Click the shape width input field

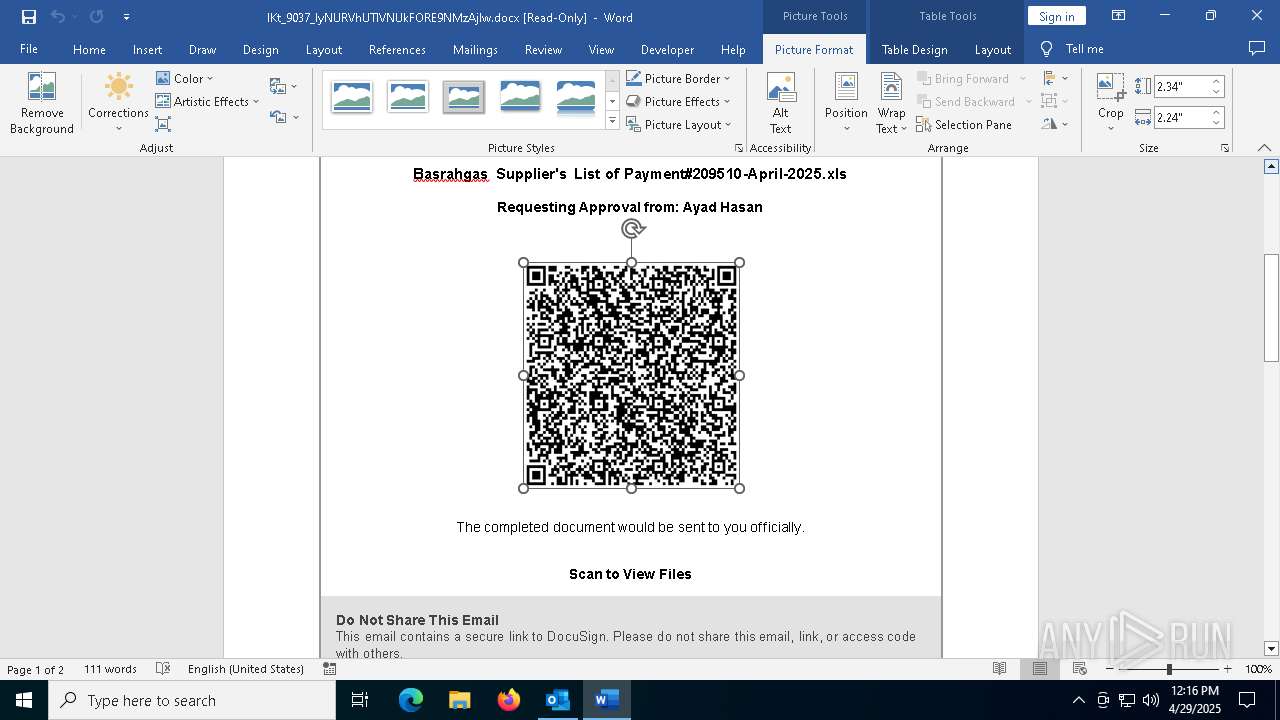click(x=1181, y=117)
